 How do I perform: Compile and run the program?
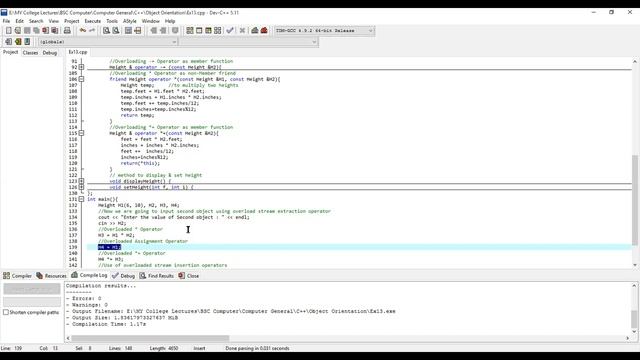point(208,31)
